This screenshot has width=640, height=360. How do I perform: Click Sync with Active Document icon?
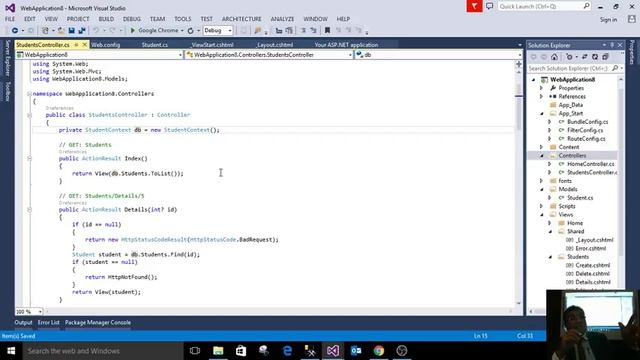[x=584, y=57]
